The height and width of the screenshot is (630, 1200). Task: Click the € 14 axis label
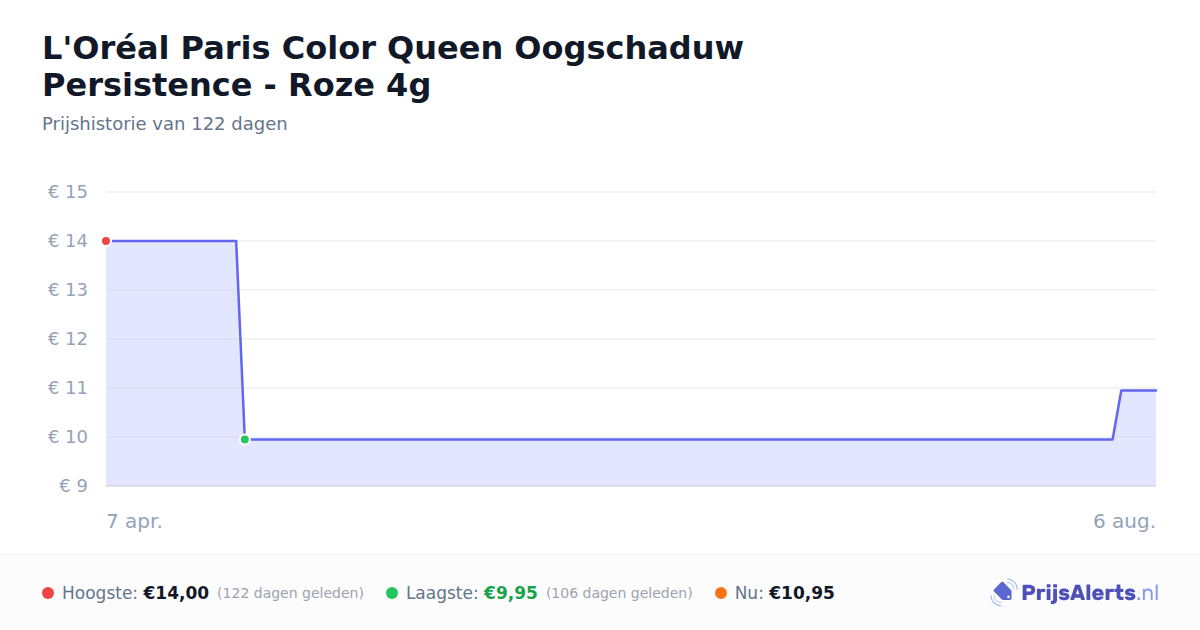pyautogui.click(x=68, y=241)
